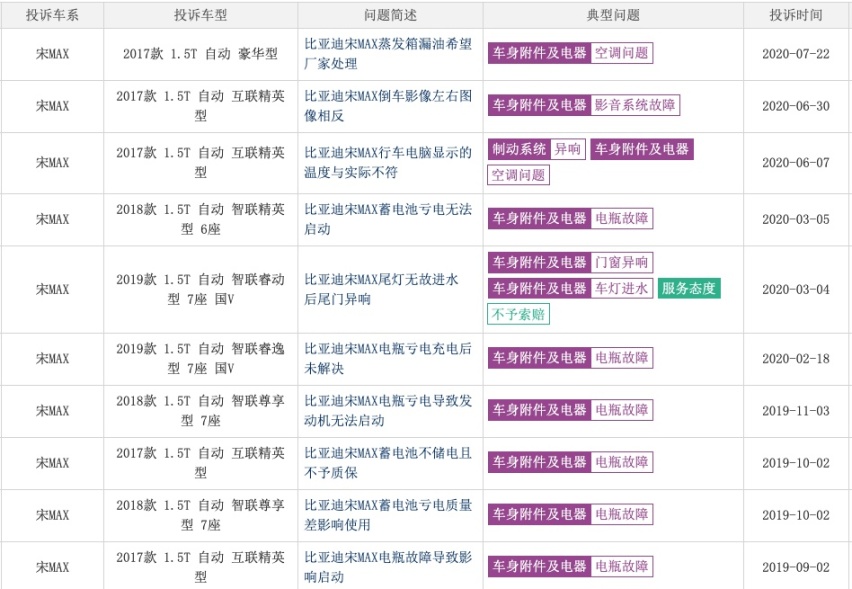
Task: Select 宋MAX series cell in the 2020-03-04 row
Action: tap(52, 289)
